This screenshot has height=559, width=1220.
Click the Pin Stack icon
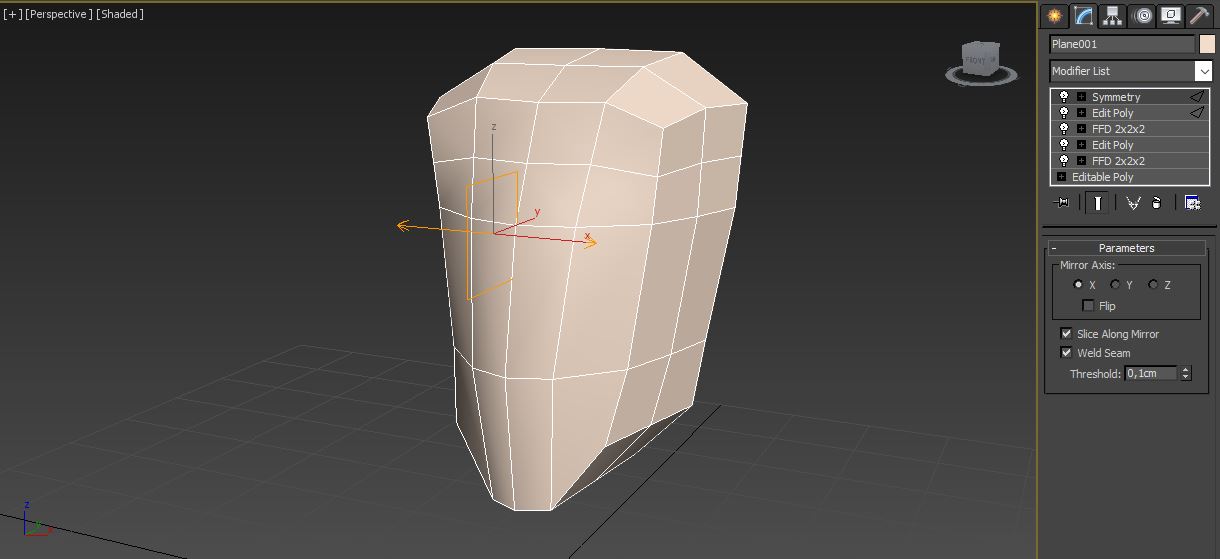1062,203
